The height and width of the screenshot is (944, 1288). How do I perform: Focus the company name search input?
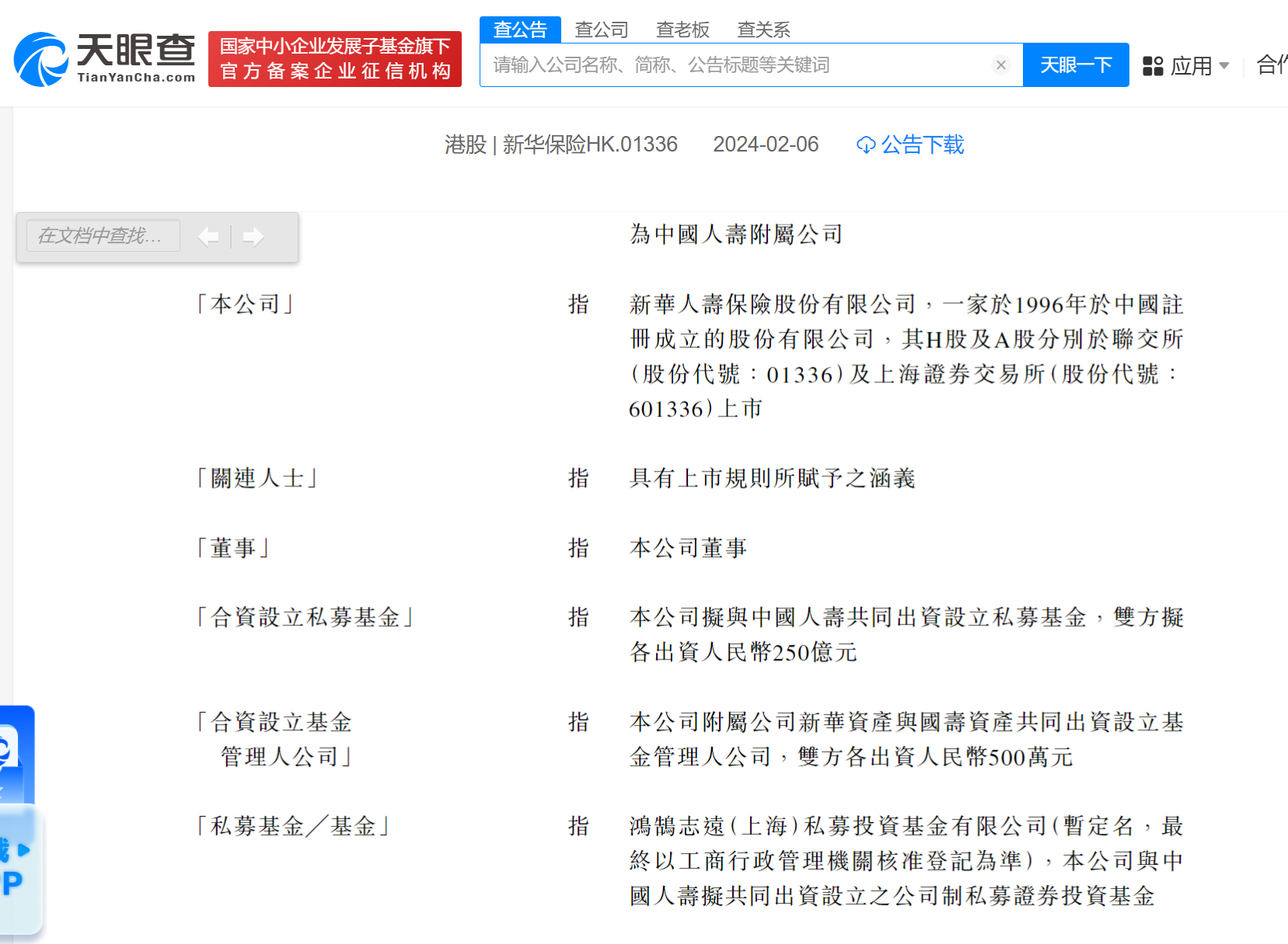pyautogui.click(x=738, y=65)
